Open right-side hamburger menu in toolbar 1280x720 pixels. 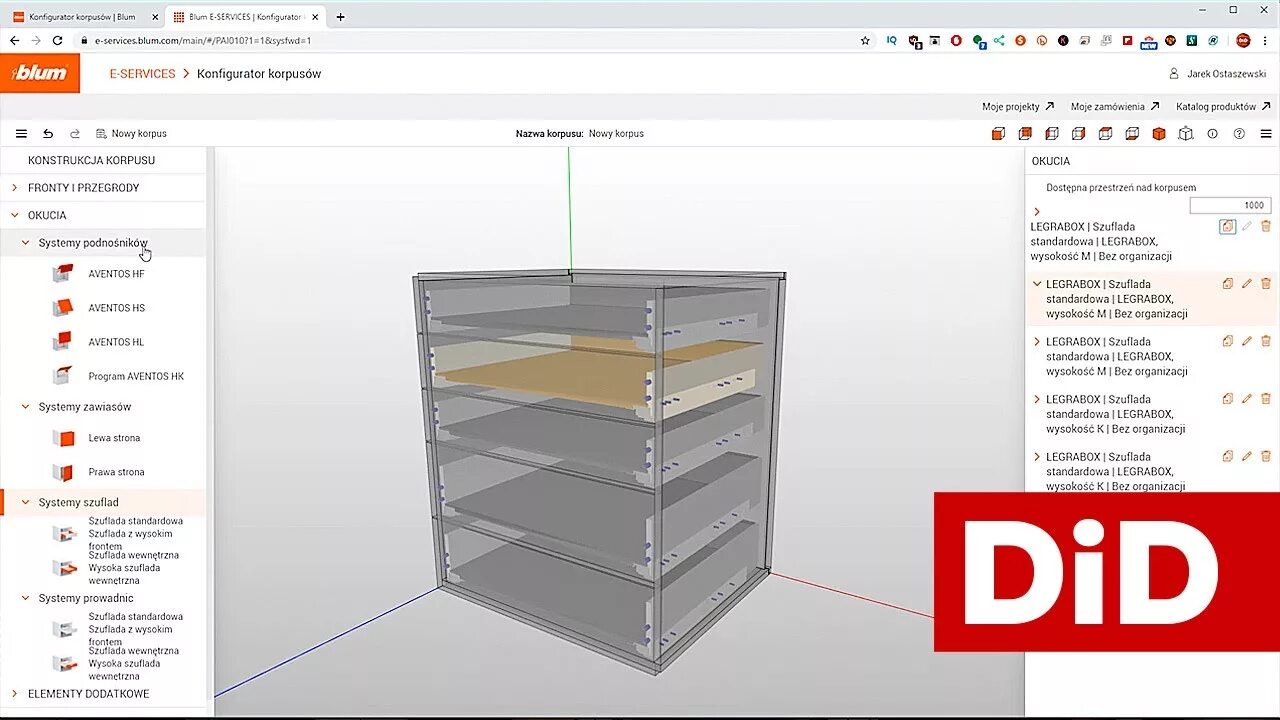(1266, 133)
